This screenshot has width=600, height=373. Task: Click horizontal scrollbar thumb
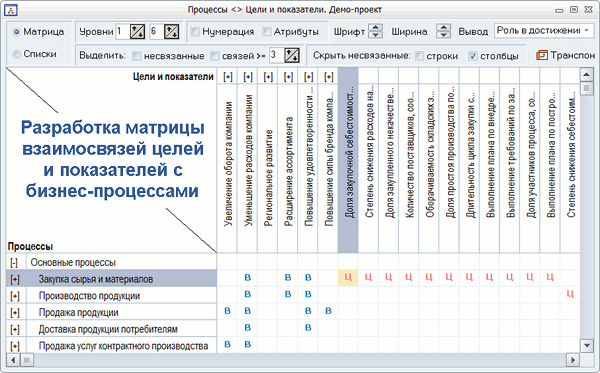pos(27,360)
